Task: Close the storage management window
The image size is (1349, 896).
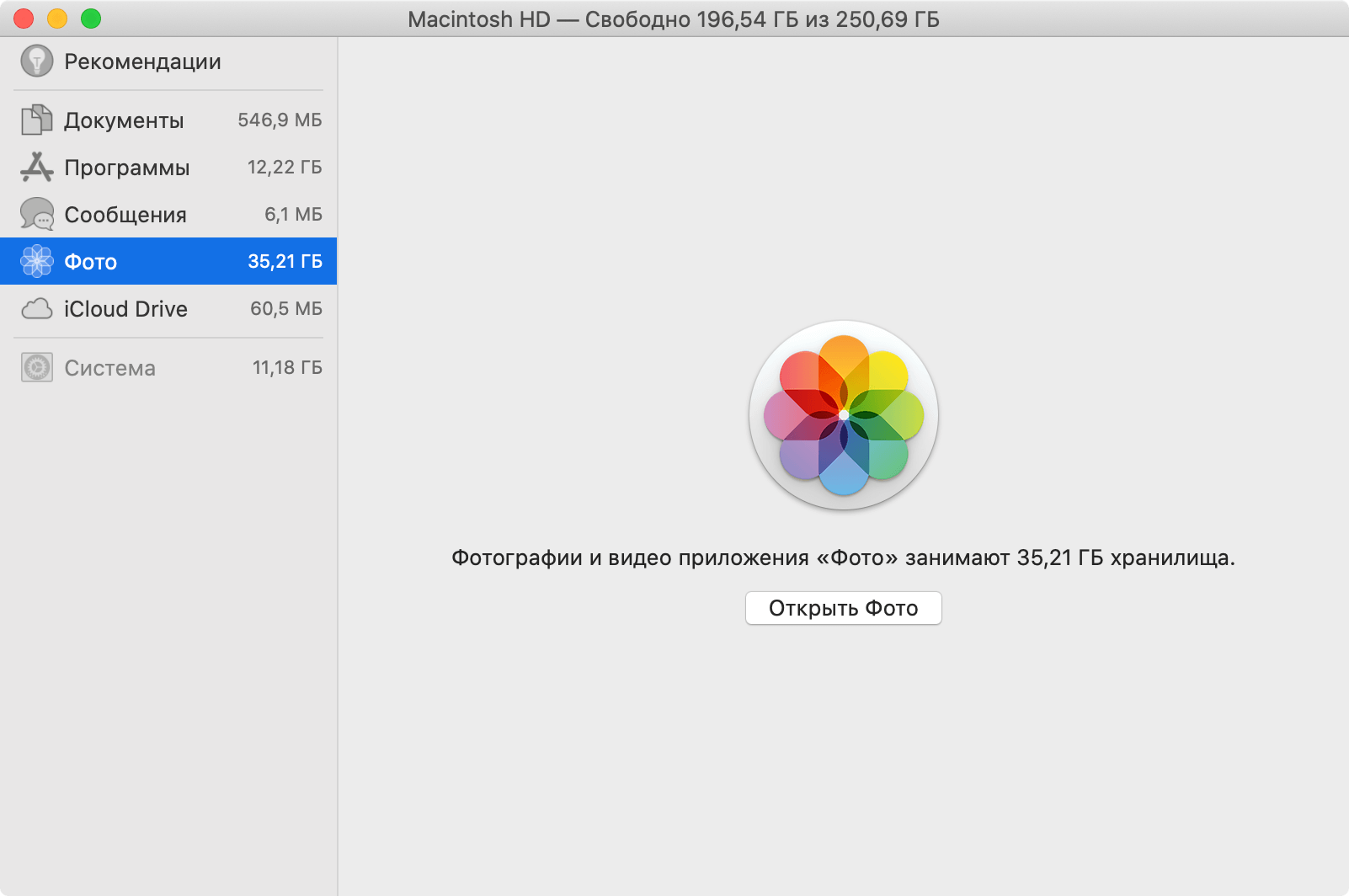Action: [x=24, y=19]
